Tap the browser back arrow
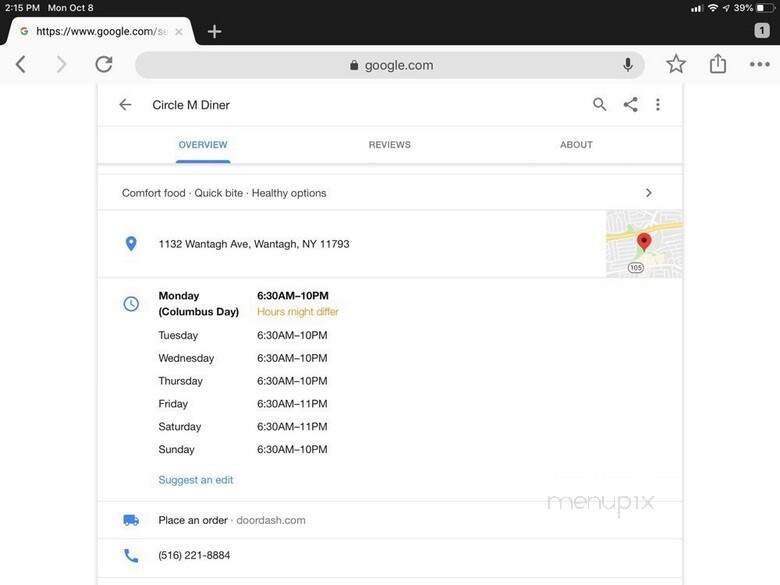780x585 pixels. pyautogui.click(x=21, y=64)
